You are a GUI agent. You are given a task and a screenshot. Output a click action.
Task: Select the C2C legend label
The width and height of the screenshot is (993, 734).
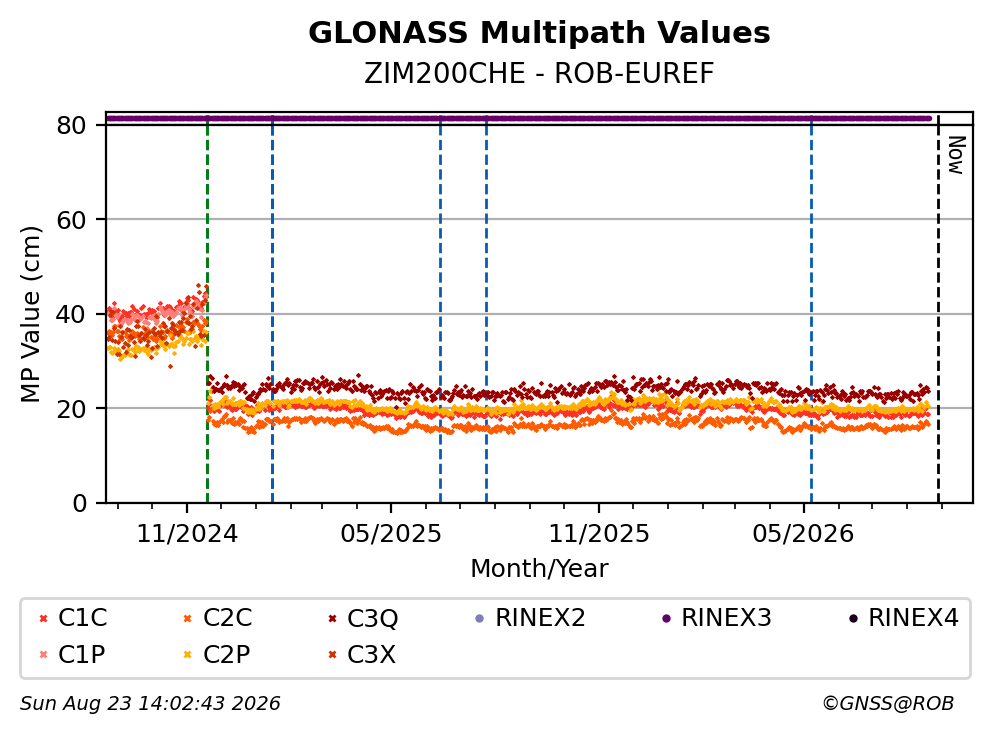227,617
